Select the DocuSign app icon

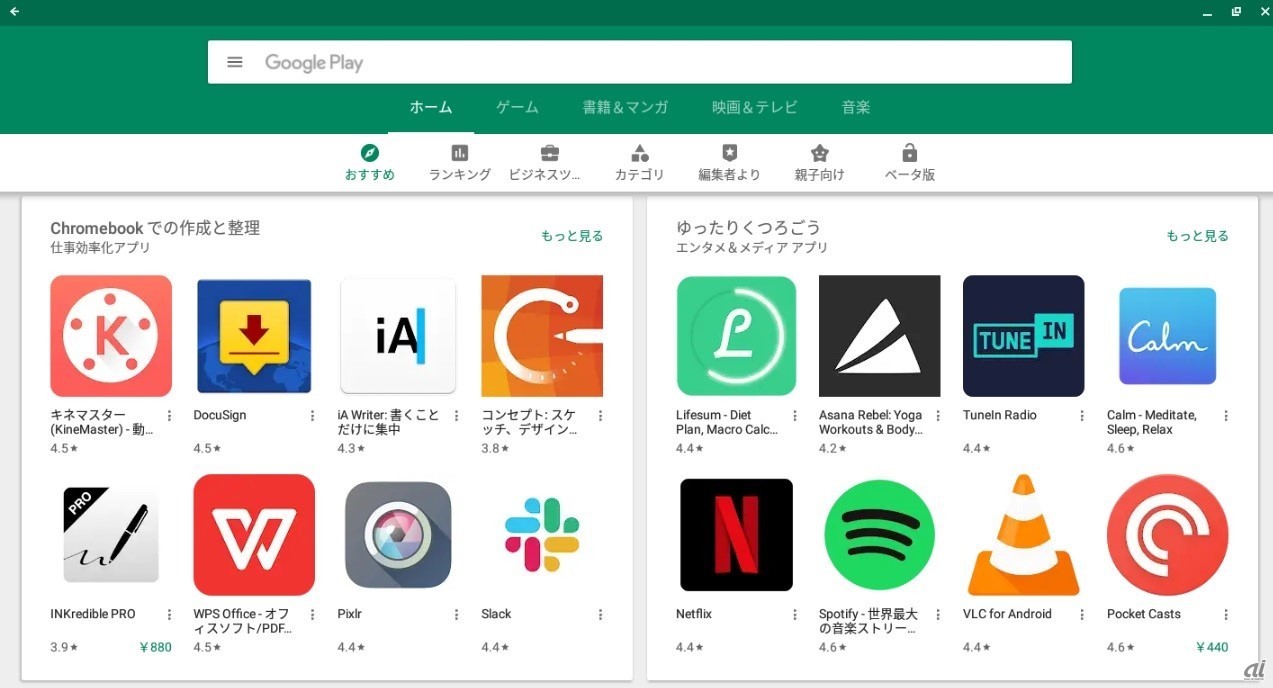pyautogui.click(x=254, y=336)
